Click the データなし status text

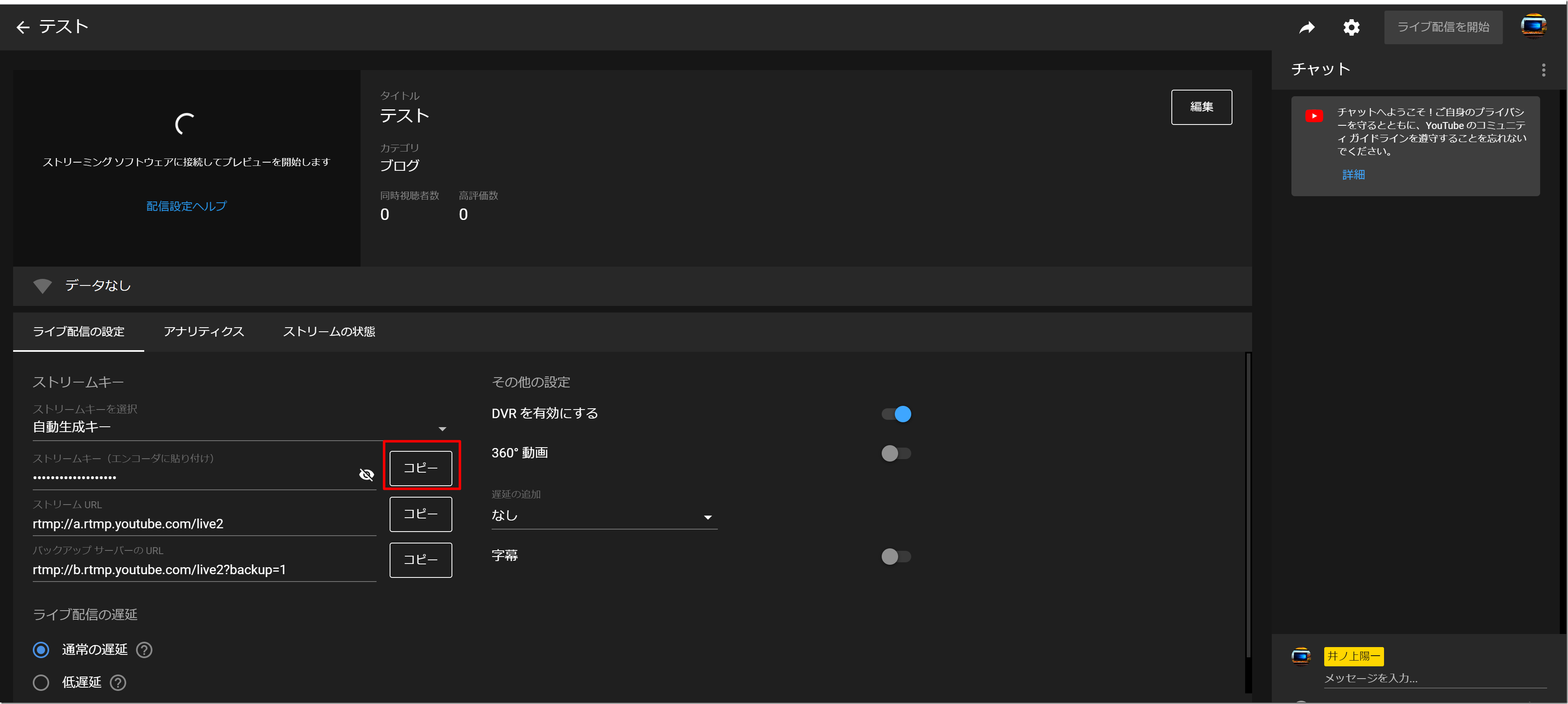tap(98, 285)
